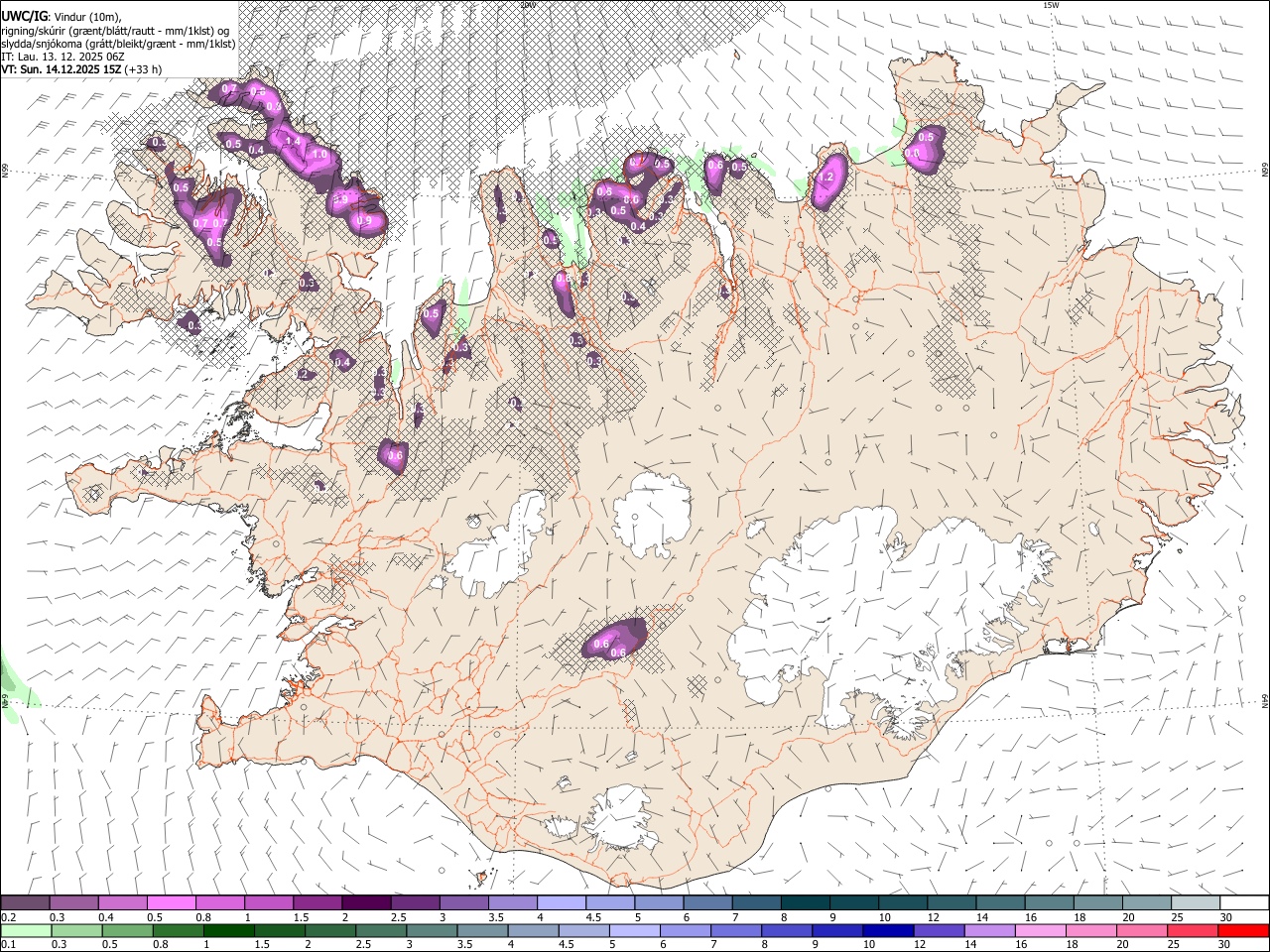Screen dimensions: 1270x952
Task: Click the 'IT: Lau. 13. 12. 2025 06Z' line
Action: tap(63, 57)
